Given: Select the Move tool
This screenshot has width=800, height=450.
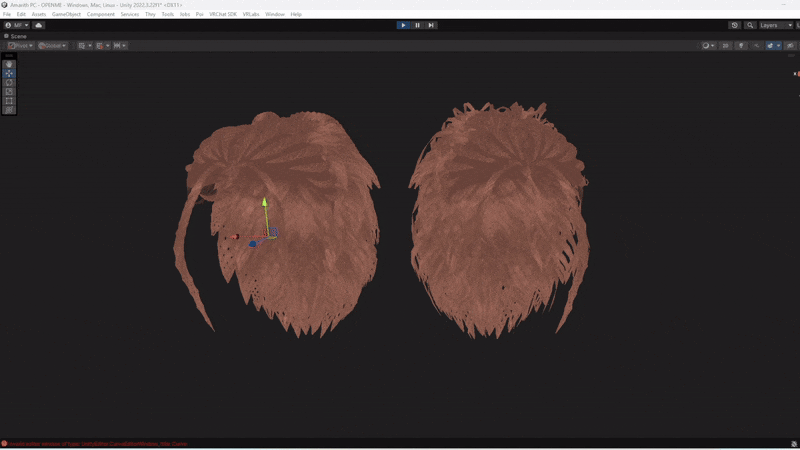Looking at the screenshot, I should (x=9, y=73).
